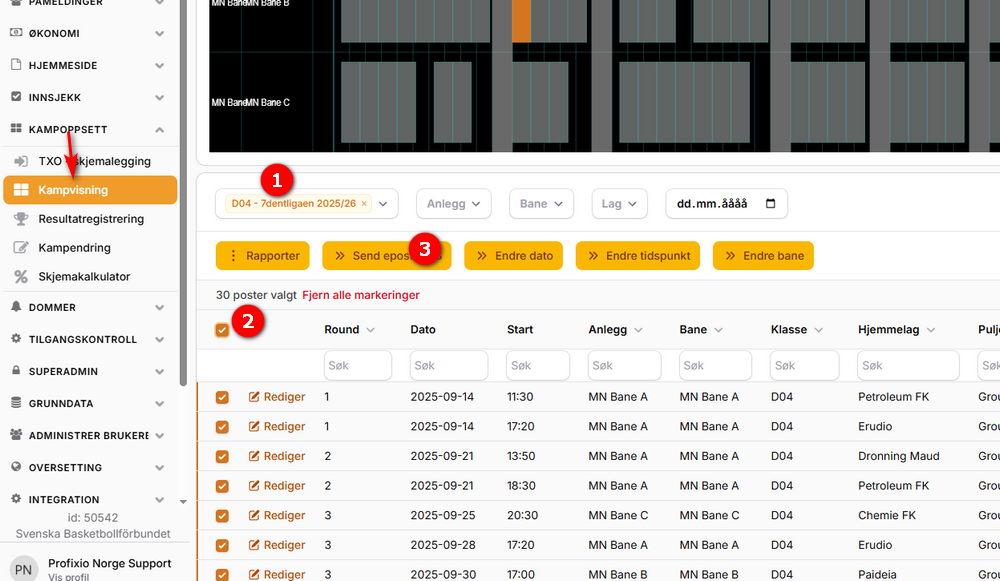Remove the D04 - 7dentligaen 2025/26 tag

(364, 203)
